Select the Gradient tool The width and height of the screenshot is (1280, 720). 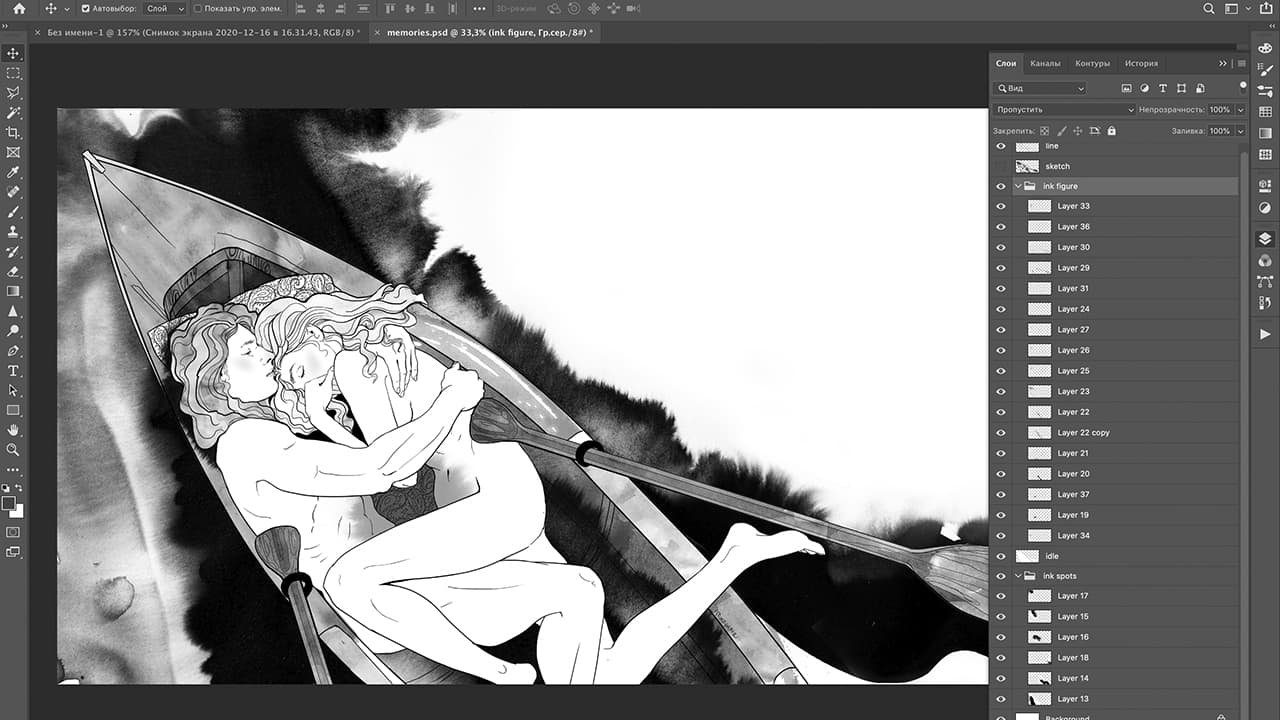click(13, 291)
